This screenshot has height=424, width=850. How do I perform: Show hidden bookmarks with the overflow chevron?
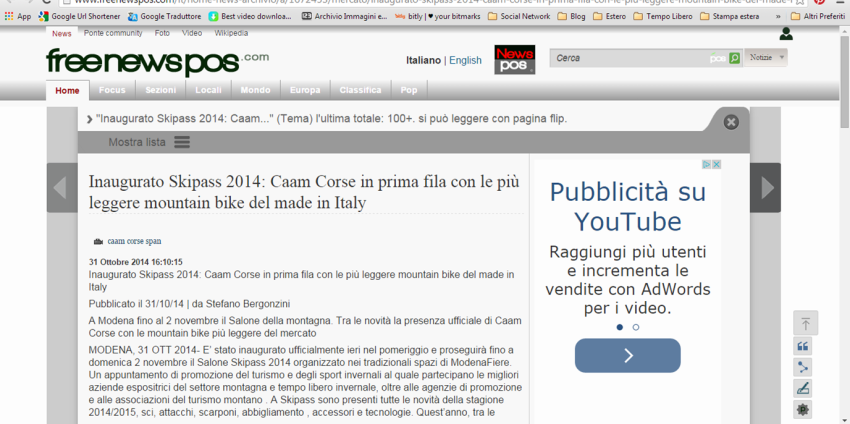pyautogui.click(x=778, y=16)
